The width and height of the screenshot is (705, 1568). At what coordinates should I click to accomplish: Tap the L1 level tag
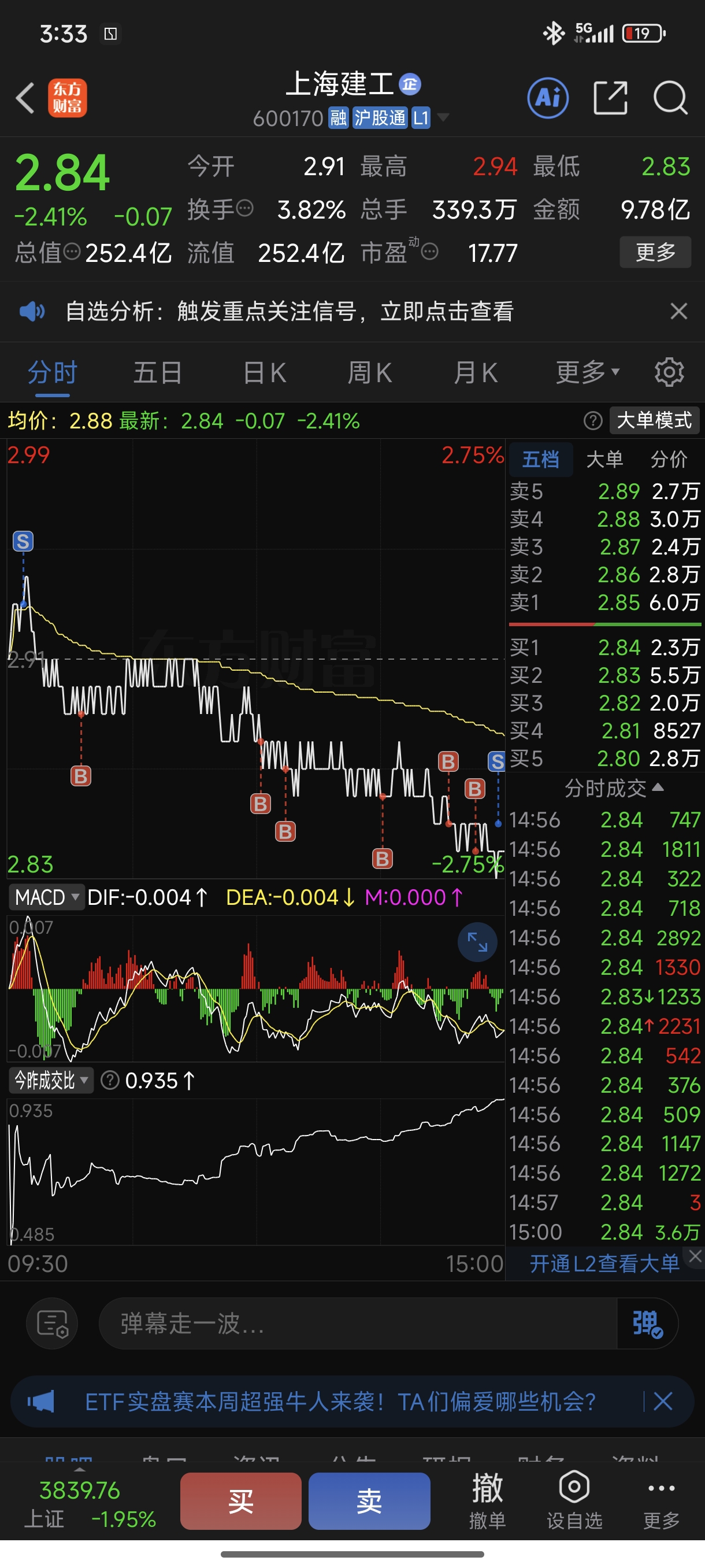coord(421,117)
